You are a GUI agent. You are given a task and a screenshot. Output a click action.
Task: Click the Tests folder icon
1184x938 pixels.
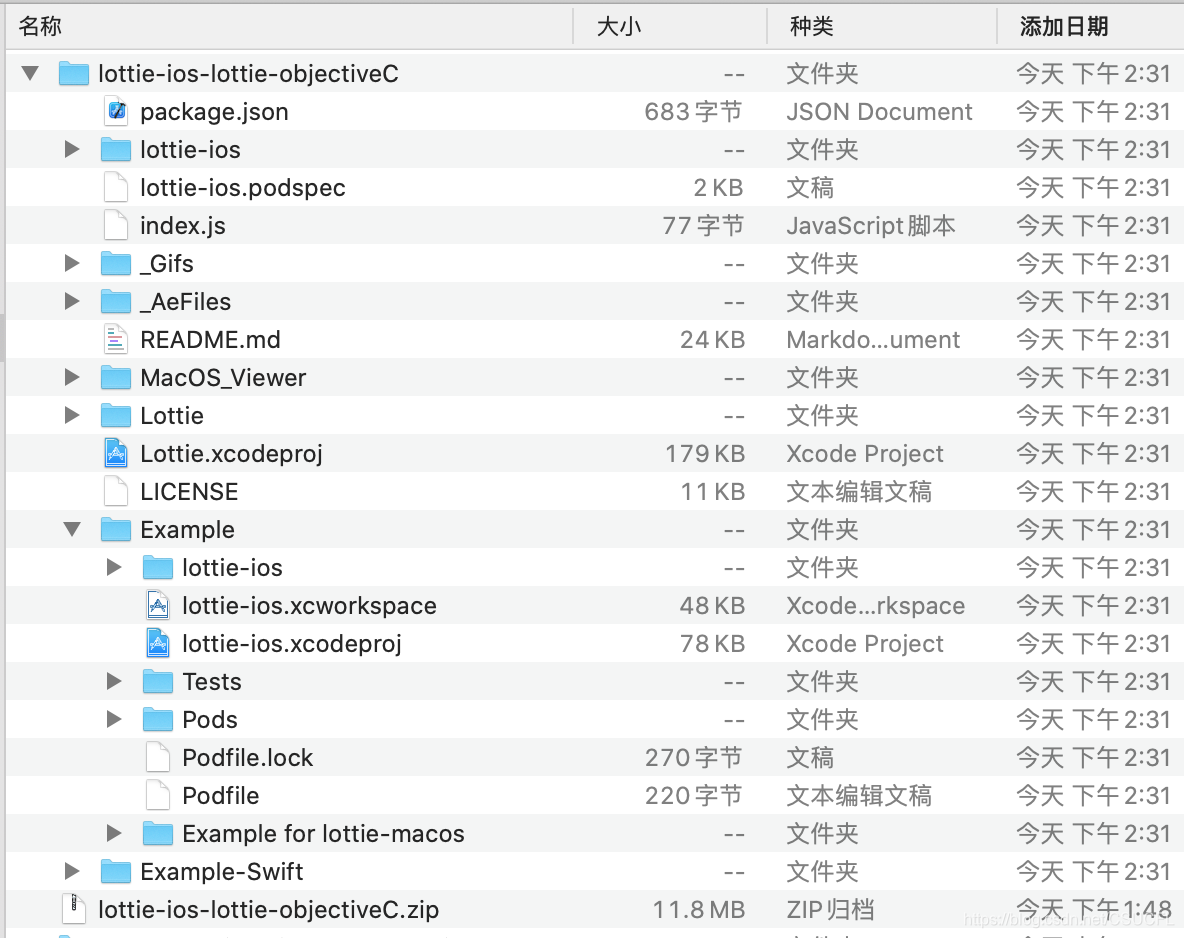(x=158, y=681)
